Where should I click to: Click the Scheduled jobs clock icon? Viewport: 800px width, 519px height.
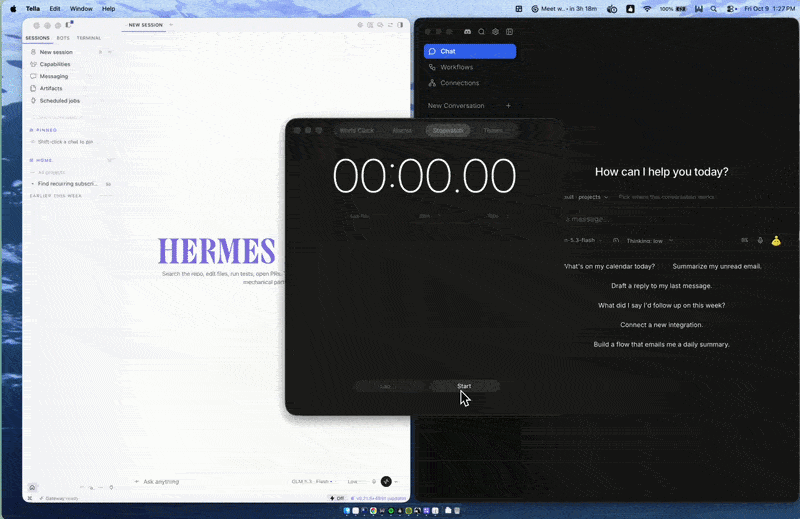click(x=33, y=101)
